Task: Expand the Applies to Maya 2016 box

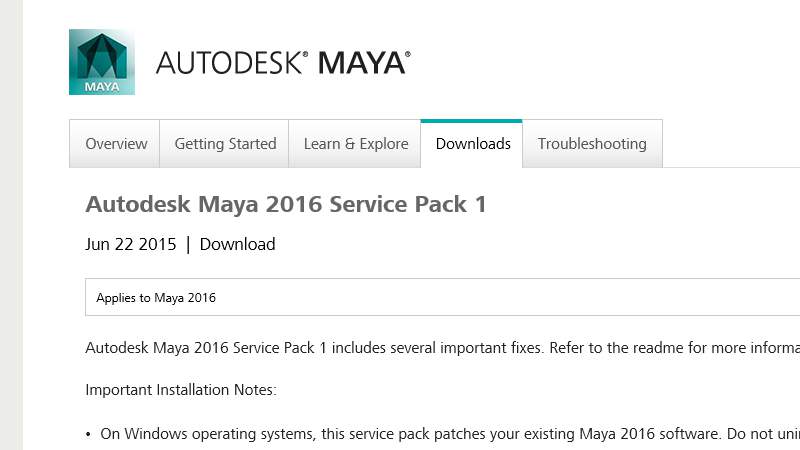Action: coord(440,297)
